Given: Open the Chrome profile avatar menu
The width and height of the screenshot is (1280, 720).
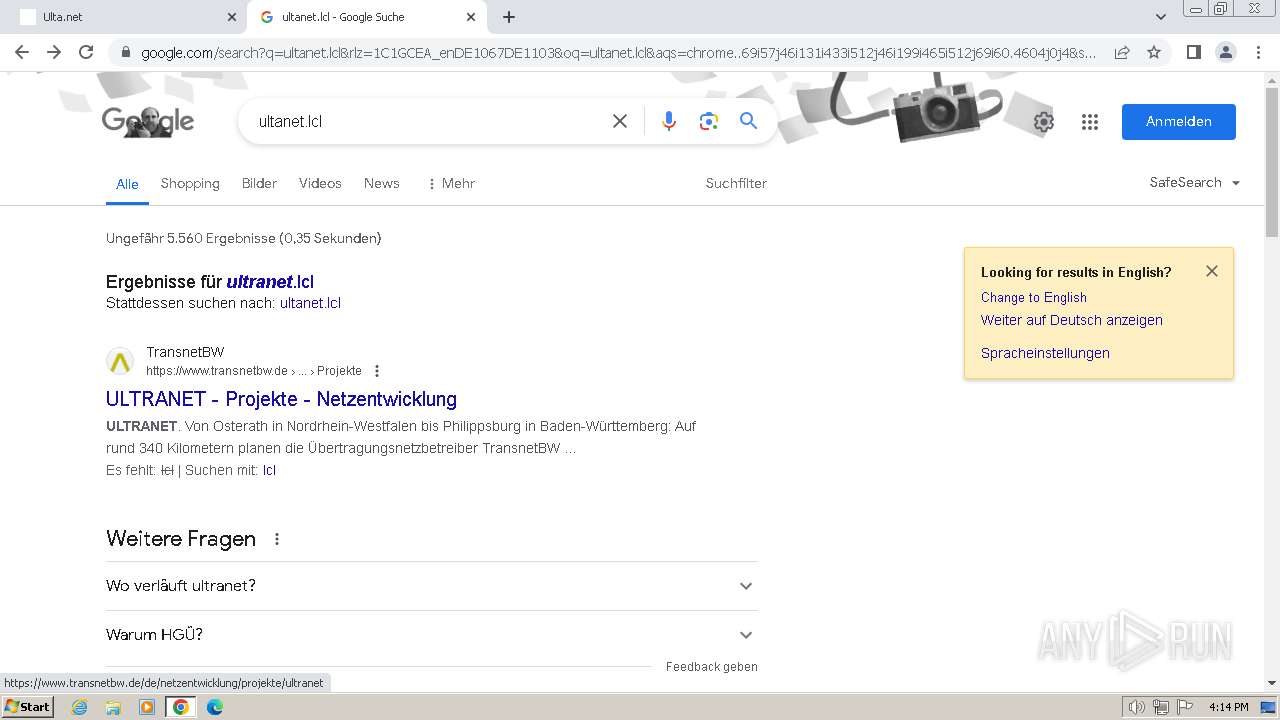Looking at the screenshot, I should (1225, 52).
